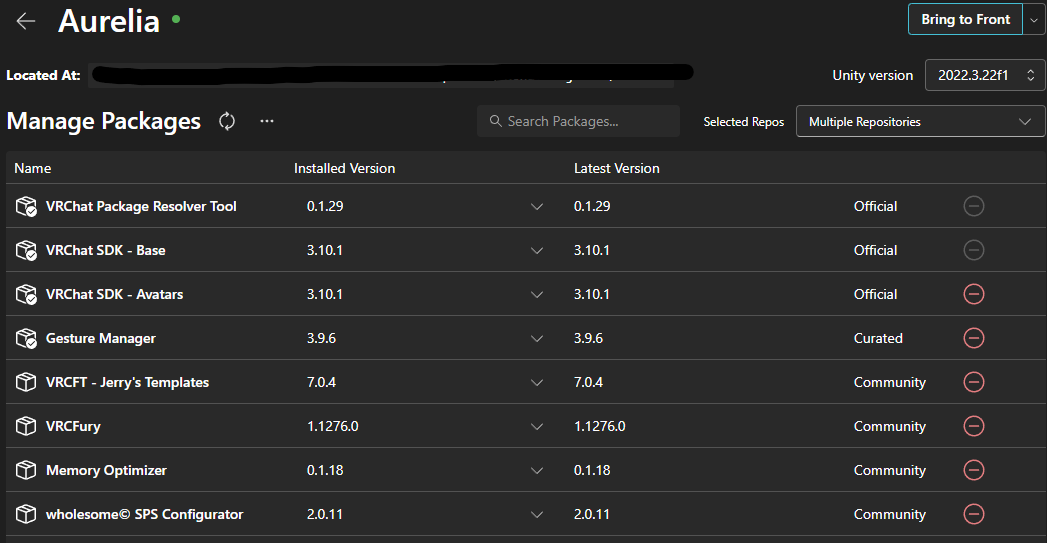1047x543 pixels.
Task: Click the Gesture Manager package icon
Action: coord(26,339)
